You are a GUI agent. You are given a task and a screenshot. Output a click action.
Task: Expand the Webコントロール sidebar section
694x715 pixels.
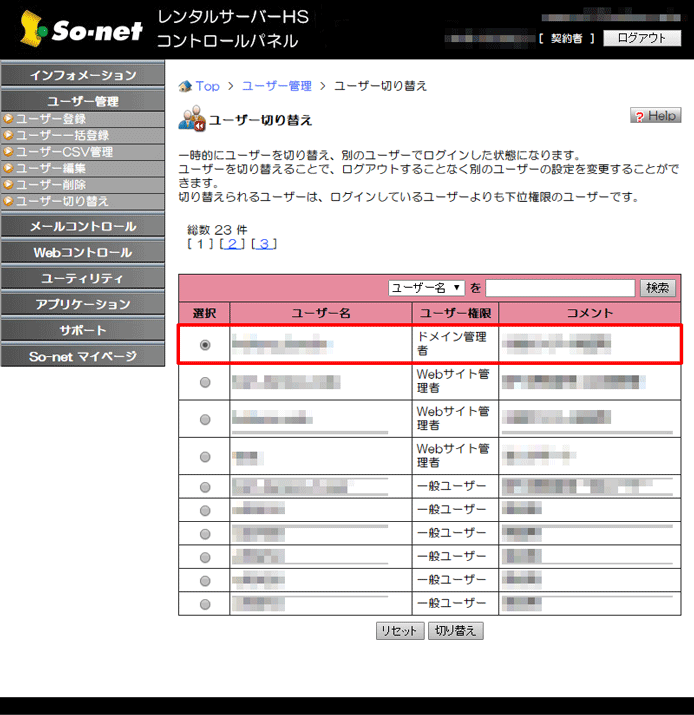pos(82,252)
